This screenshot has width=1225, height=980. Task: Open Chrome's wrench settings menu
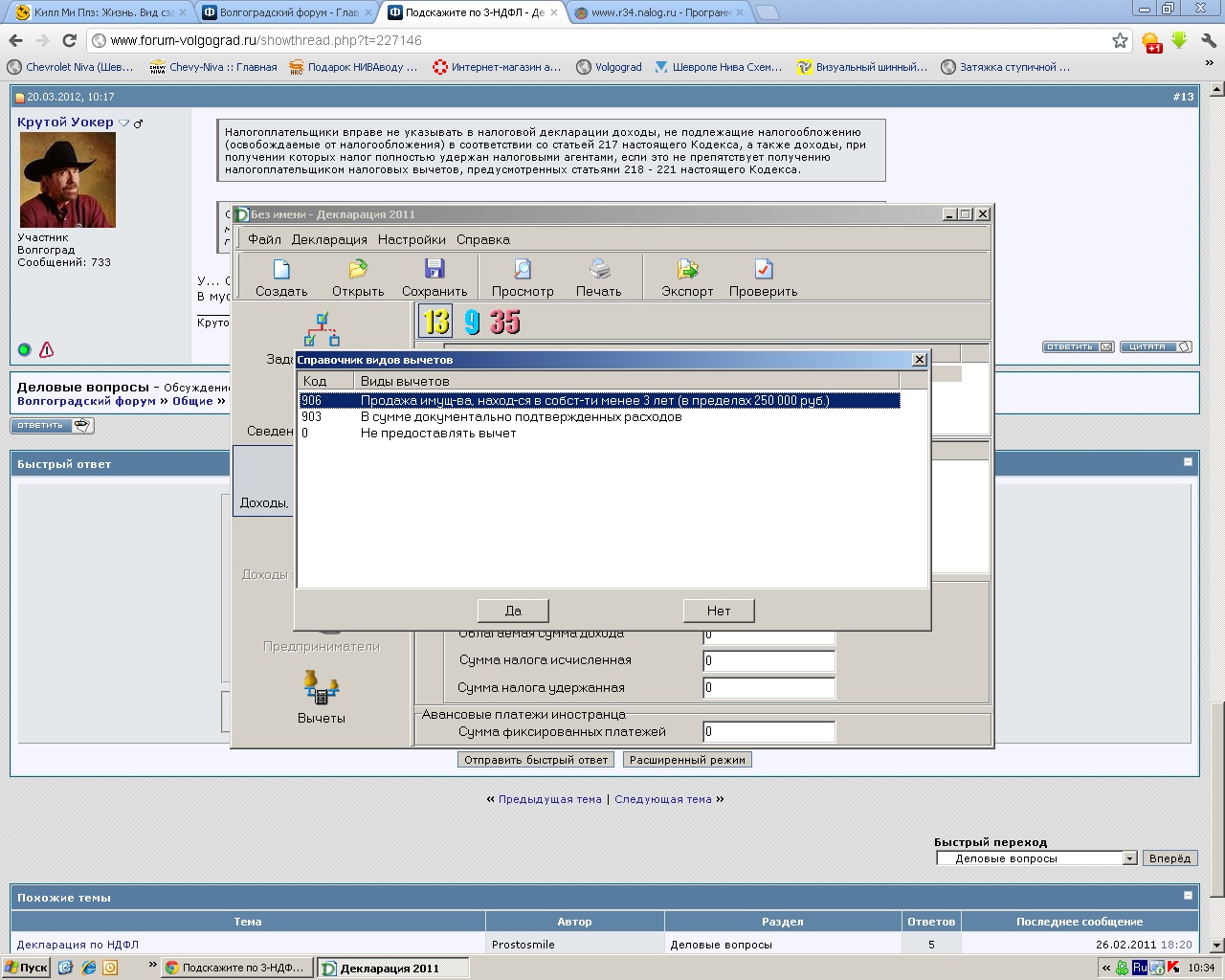1209,40
